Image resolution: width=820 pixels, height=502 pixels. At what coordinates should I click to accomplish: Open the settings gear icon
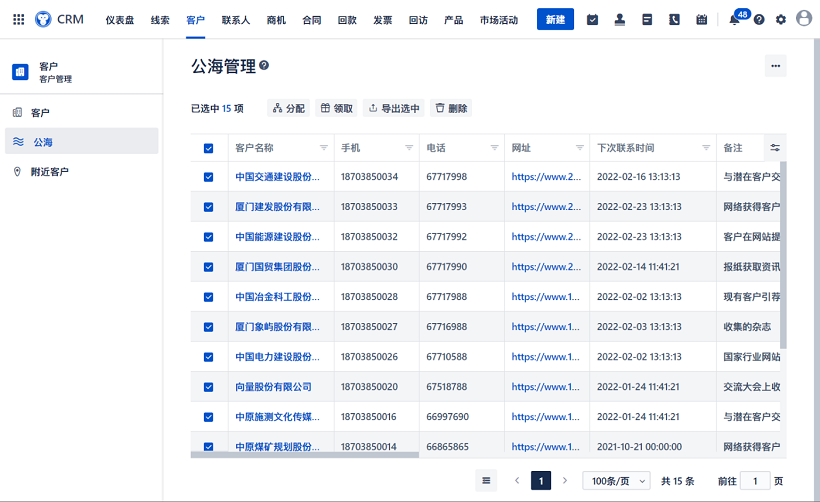click(780, 20)
